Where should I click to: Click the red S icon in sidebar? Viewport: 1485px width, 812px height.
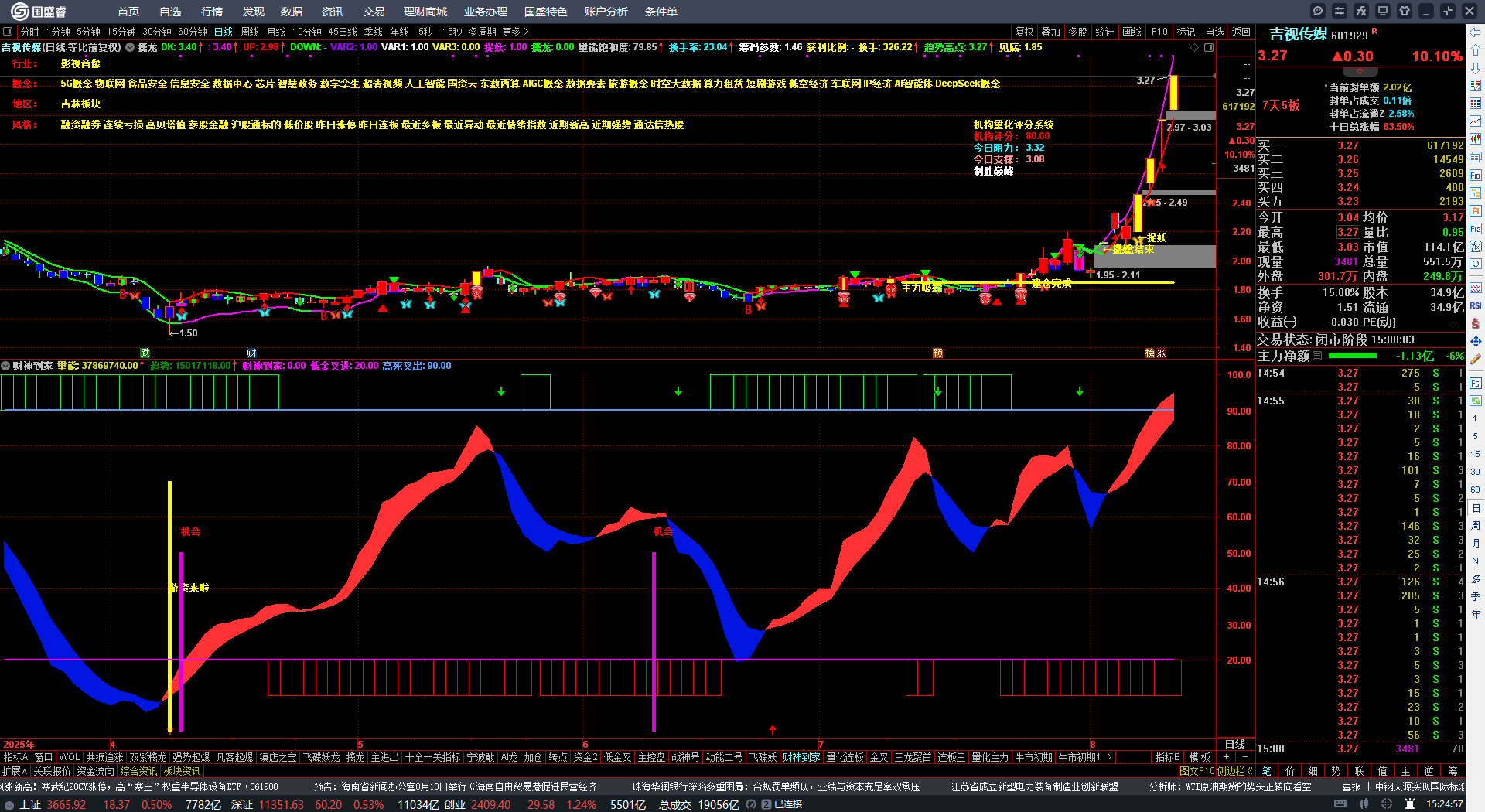tap(1476, 323)
